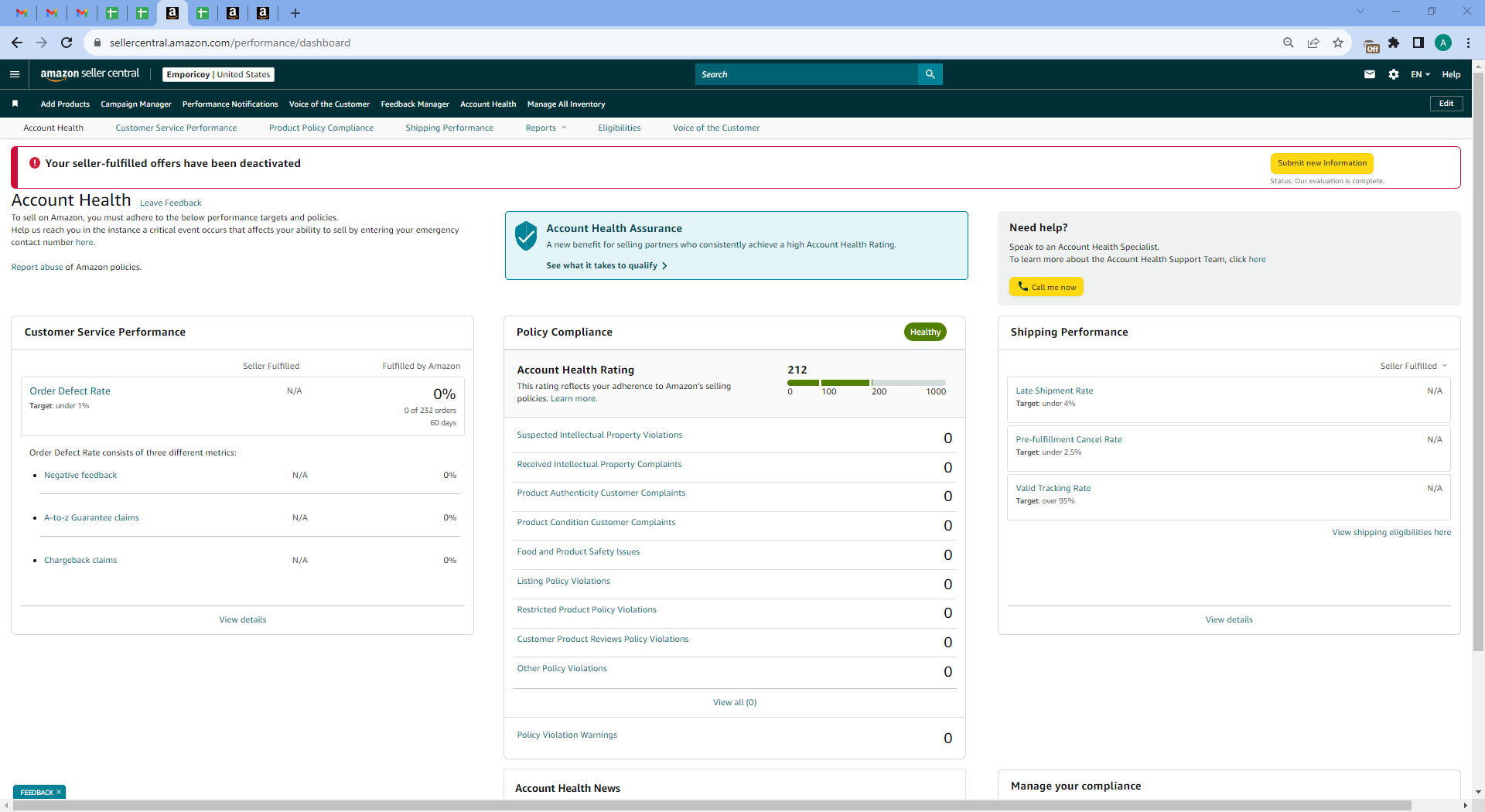
Task: Open Campaign Manager from the bookmarks bar
Action: [x=136, y=104]
